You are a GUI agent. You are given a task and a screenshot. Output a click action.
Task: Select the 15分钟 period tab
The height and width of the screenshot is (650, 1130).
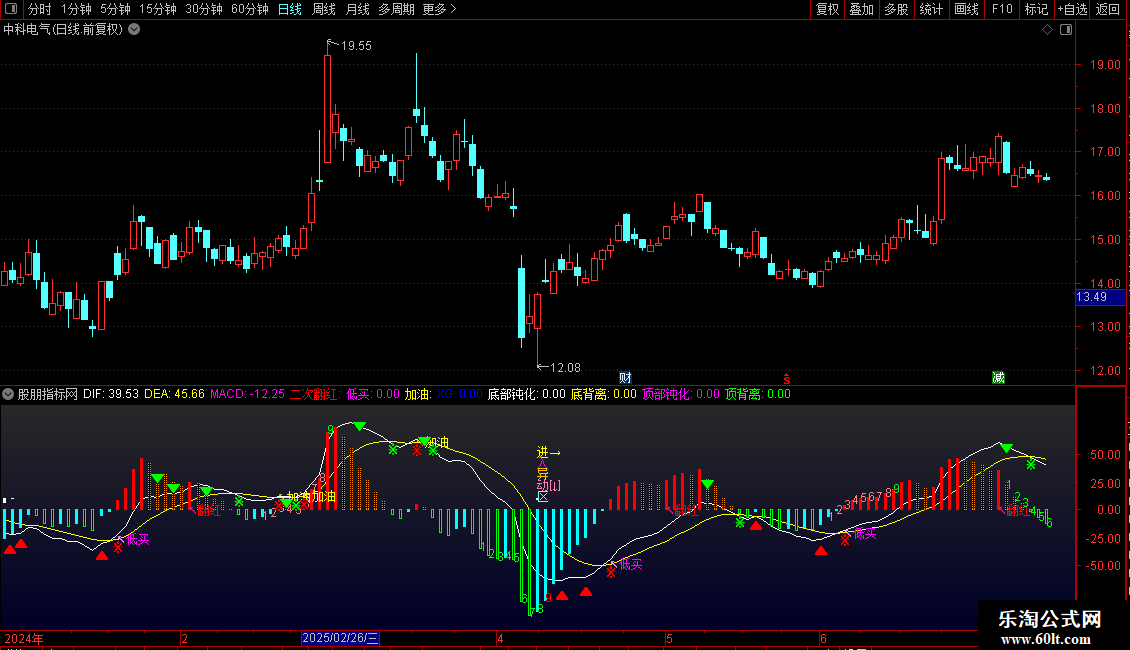point(158,9)
